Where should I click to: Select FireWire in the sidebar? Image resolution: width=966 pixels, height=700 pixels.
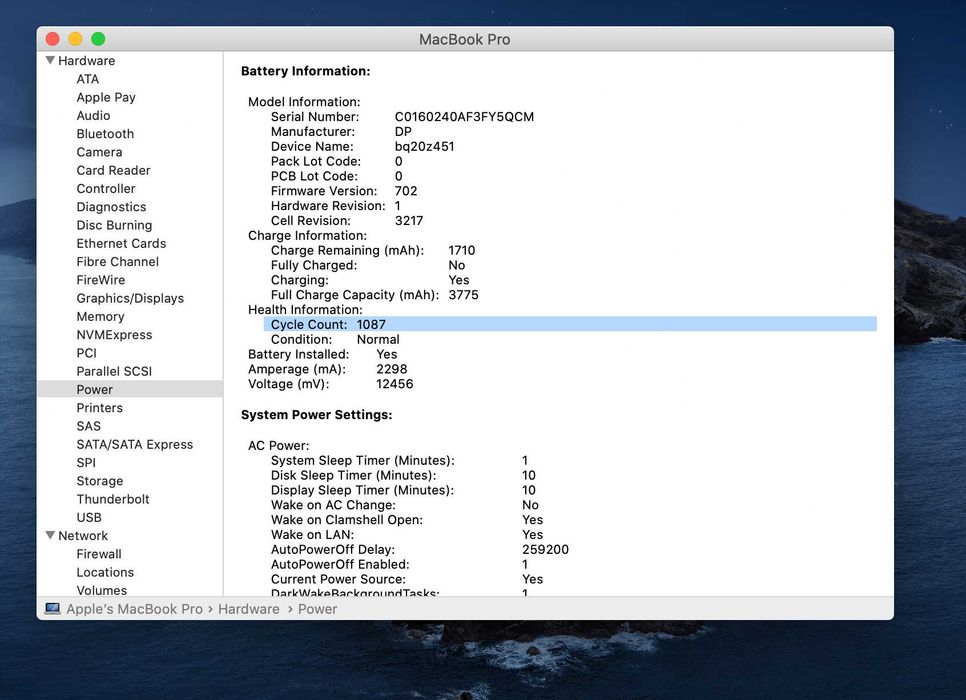[x=100, y=280]
